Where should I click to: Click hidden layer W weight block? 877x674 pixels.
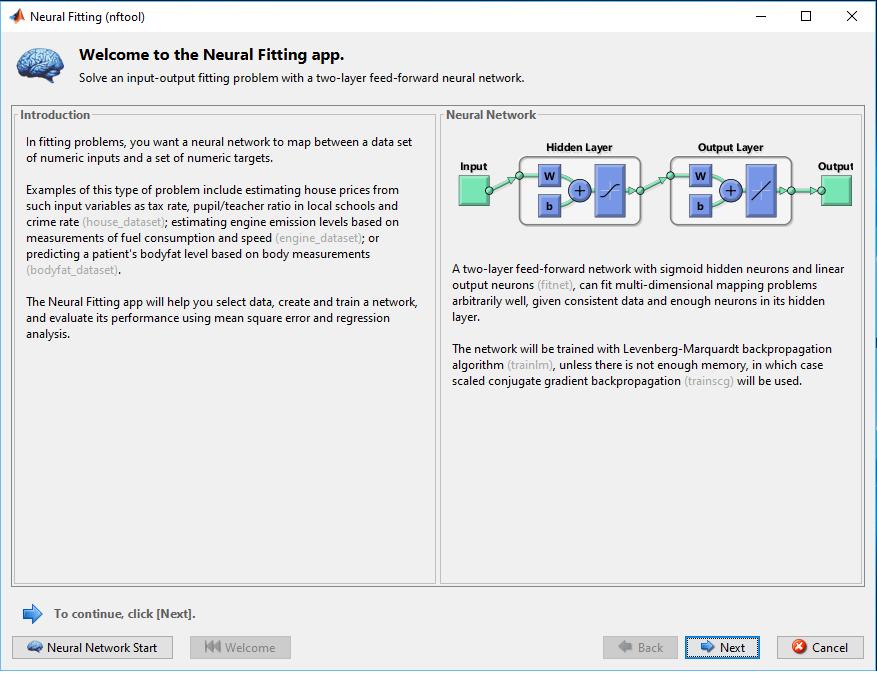click(549, 176)
